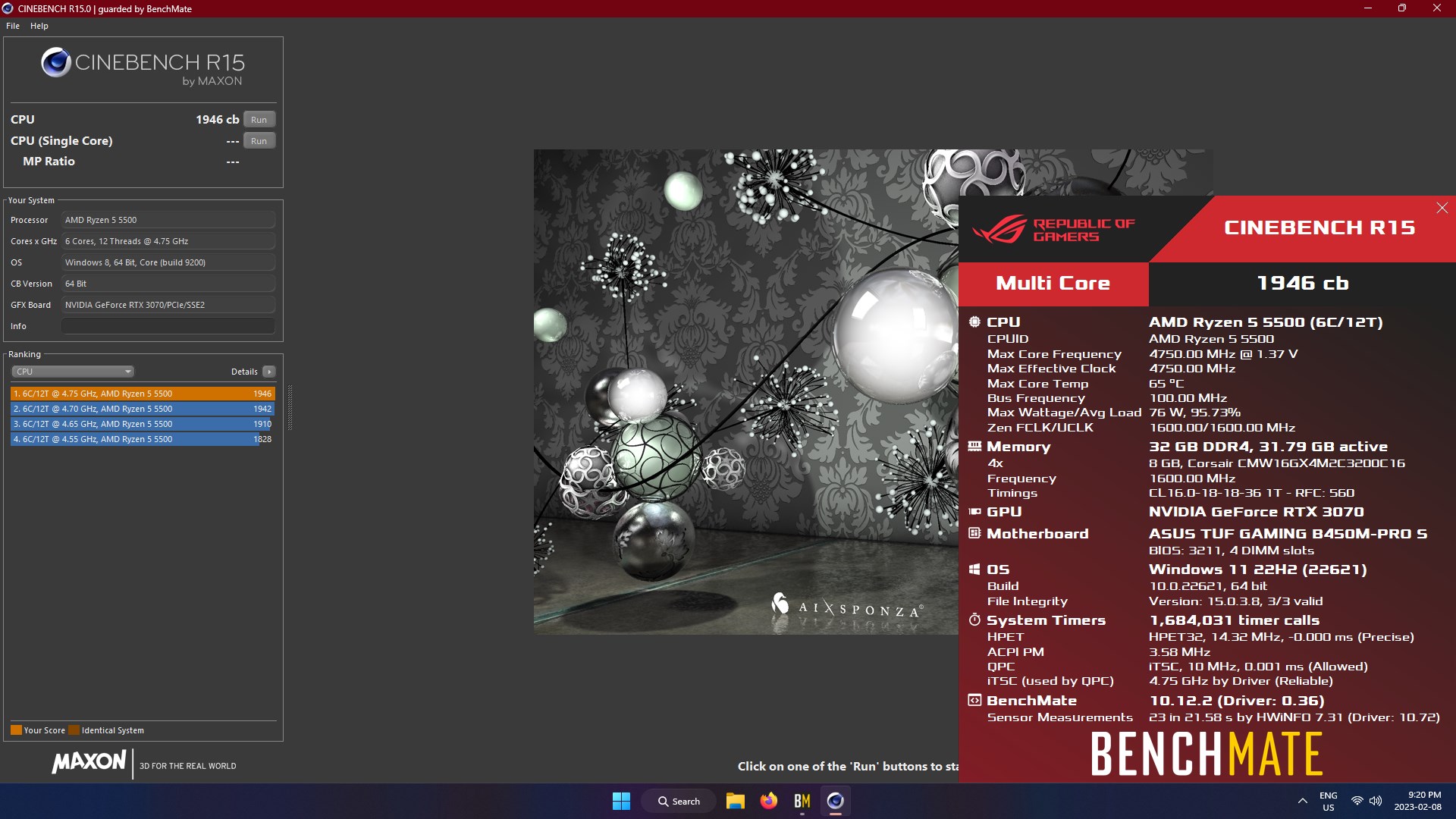Open the volume speaker tray icon
Image resolution: width=1456 pixels, height=819 pixels.
pyautogui.click(x=1376, y=802)
